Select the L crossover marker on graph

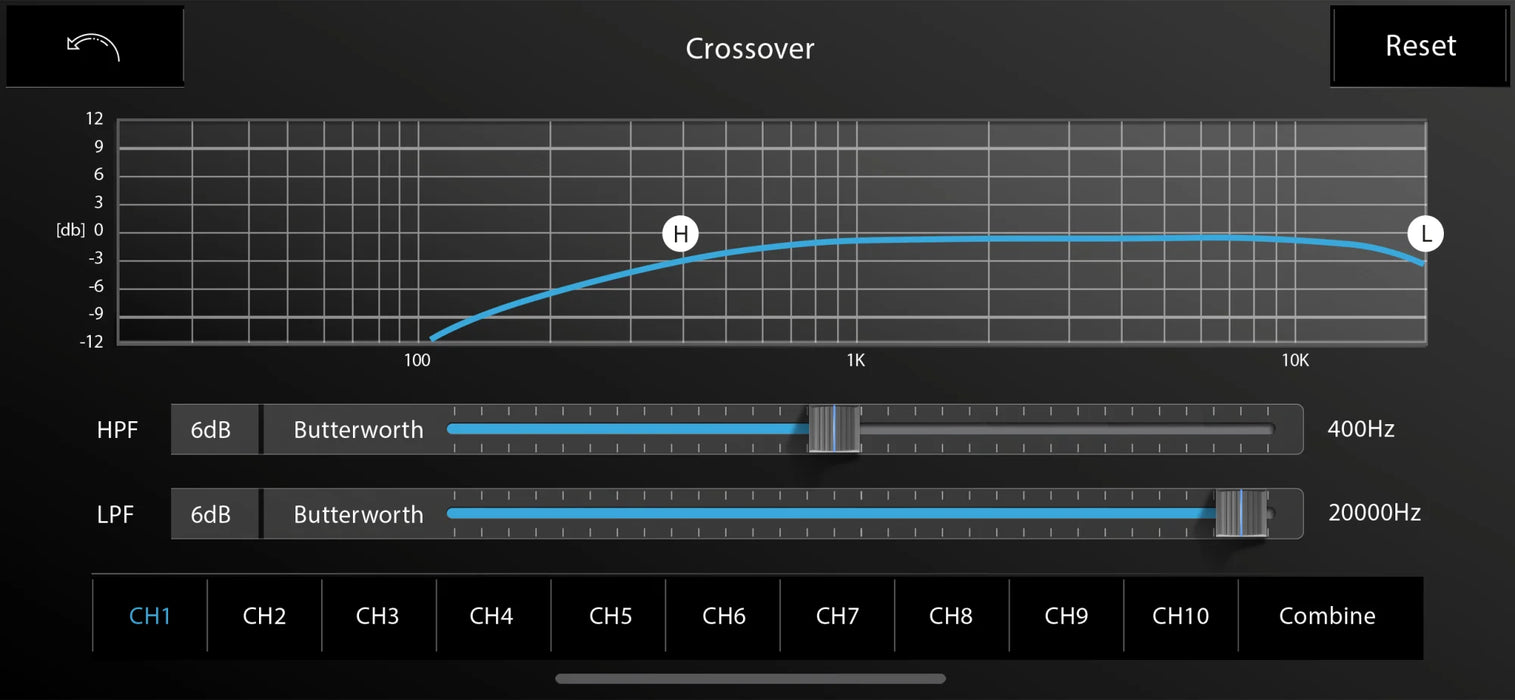tap(1426, 235)
